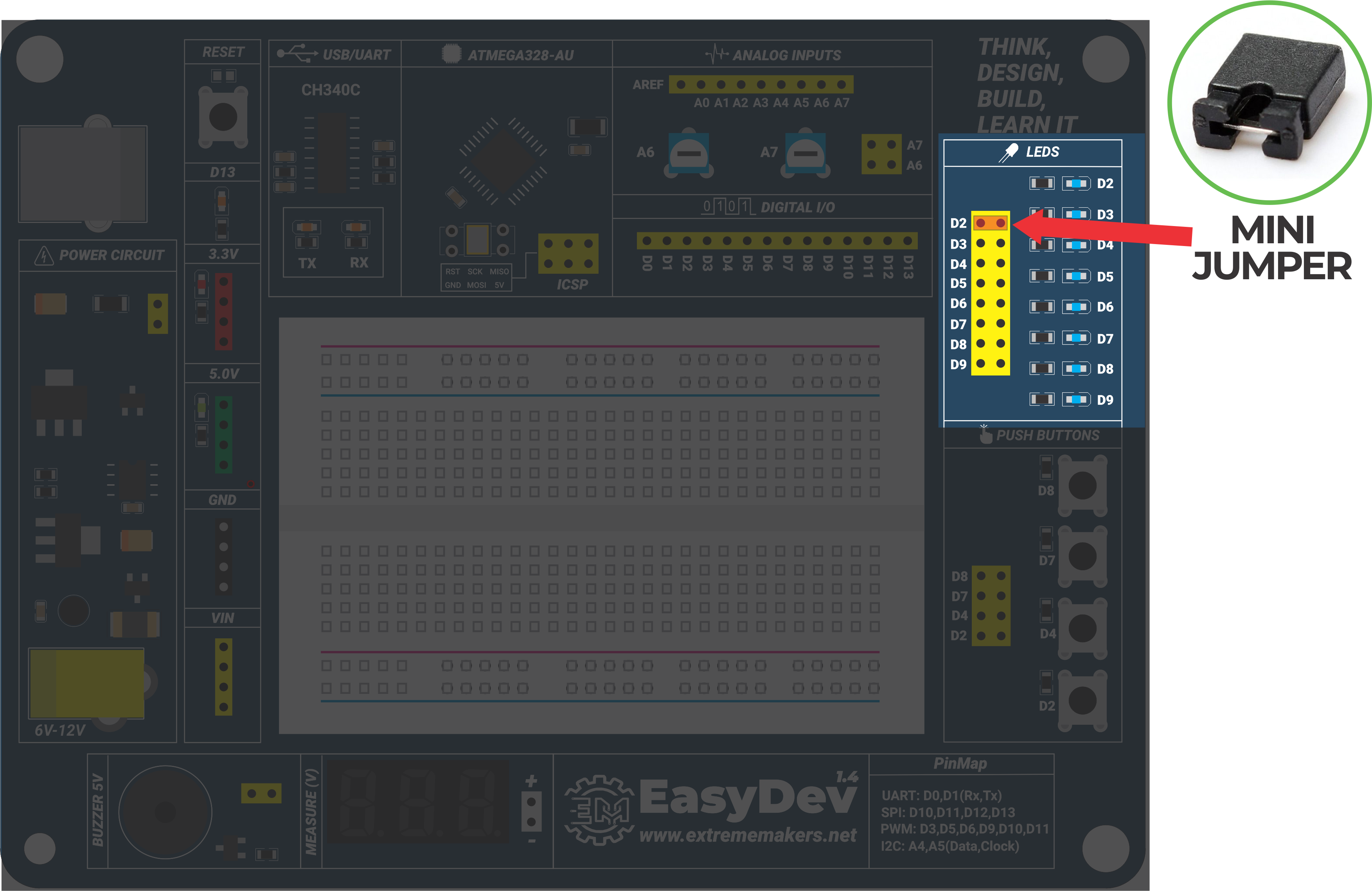Screen dimensions: 1372x891
Task: Select the blue LED labeled D9
Action: (x=1076, y=399)
